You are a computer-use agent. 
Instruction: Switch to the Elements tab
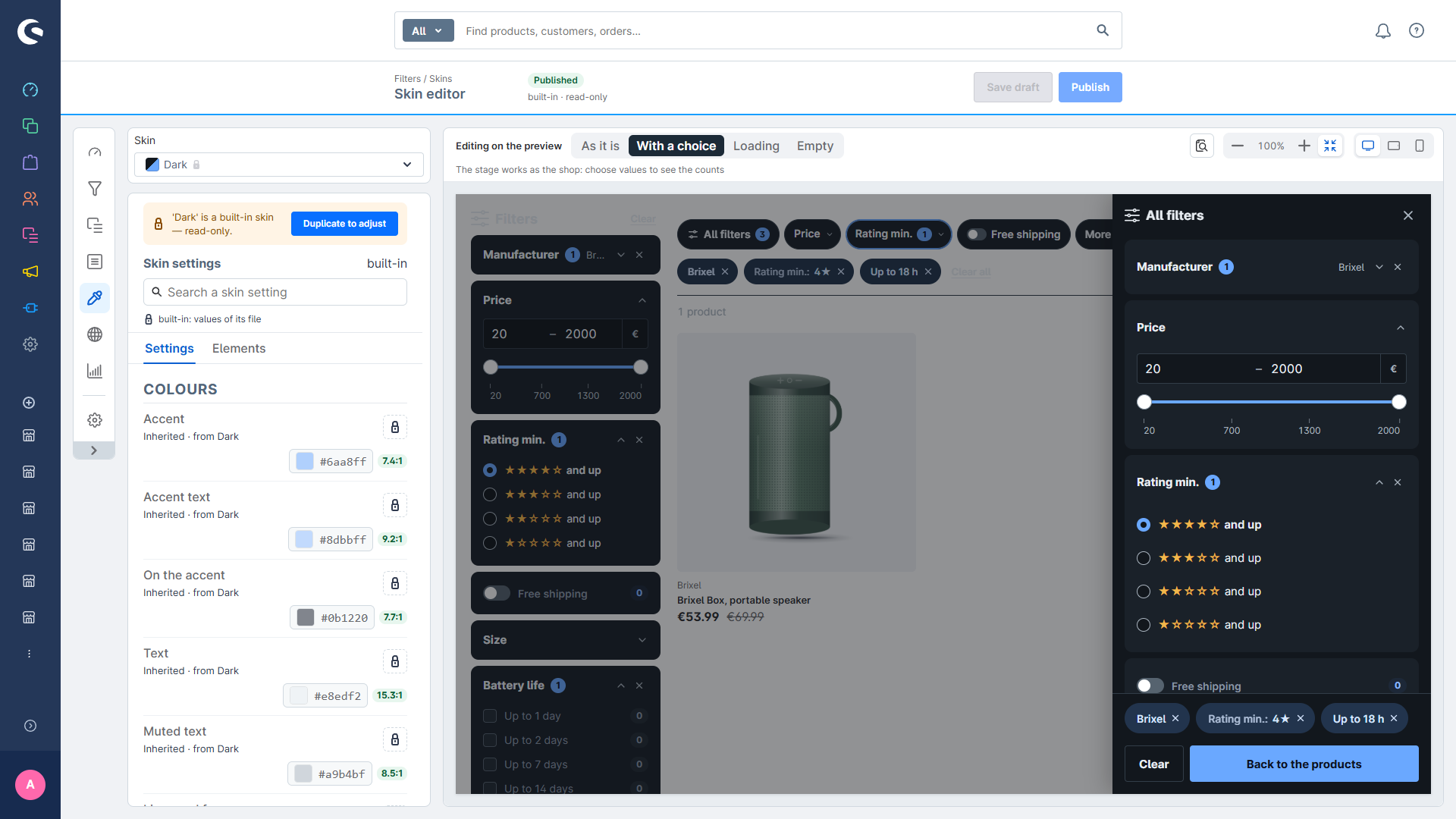point(239,348)
